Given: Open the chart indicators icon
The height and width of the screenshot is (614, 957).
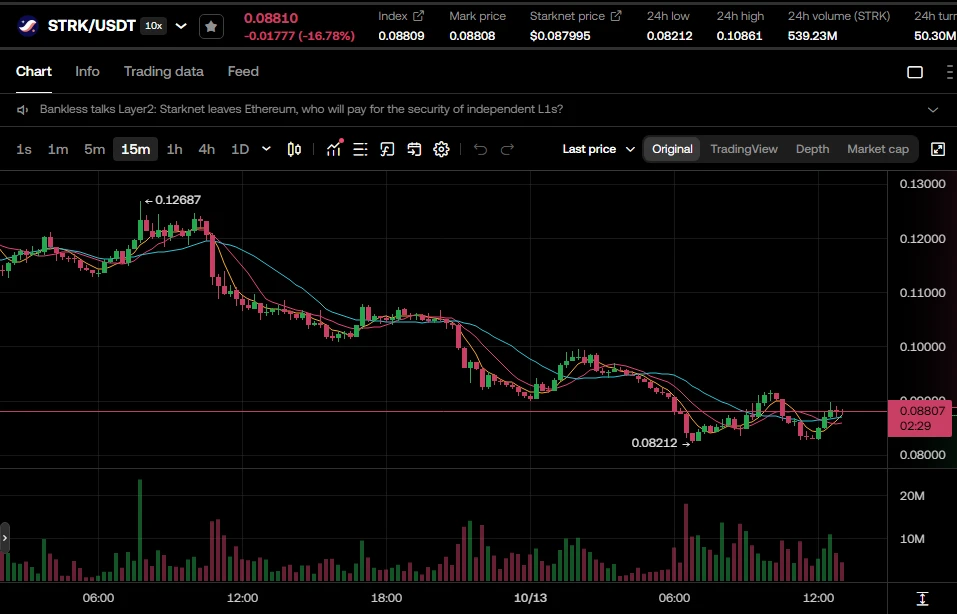Looking at the screenshot, I should click(x=334, y=149).
